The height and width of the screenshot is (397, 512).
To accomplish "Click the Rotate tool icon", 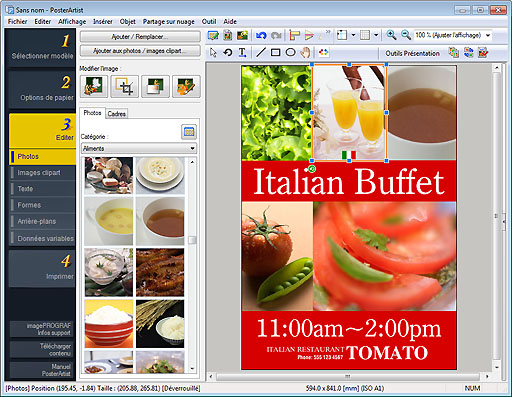I will (228, 53).
